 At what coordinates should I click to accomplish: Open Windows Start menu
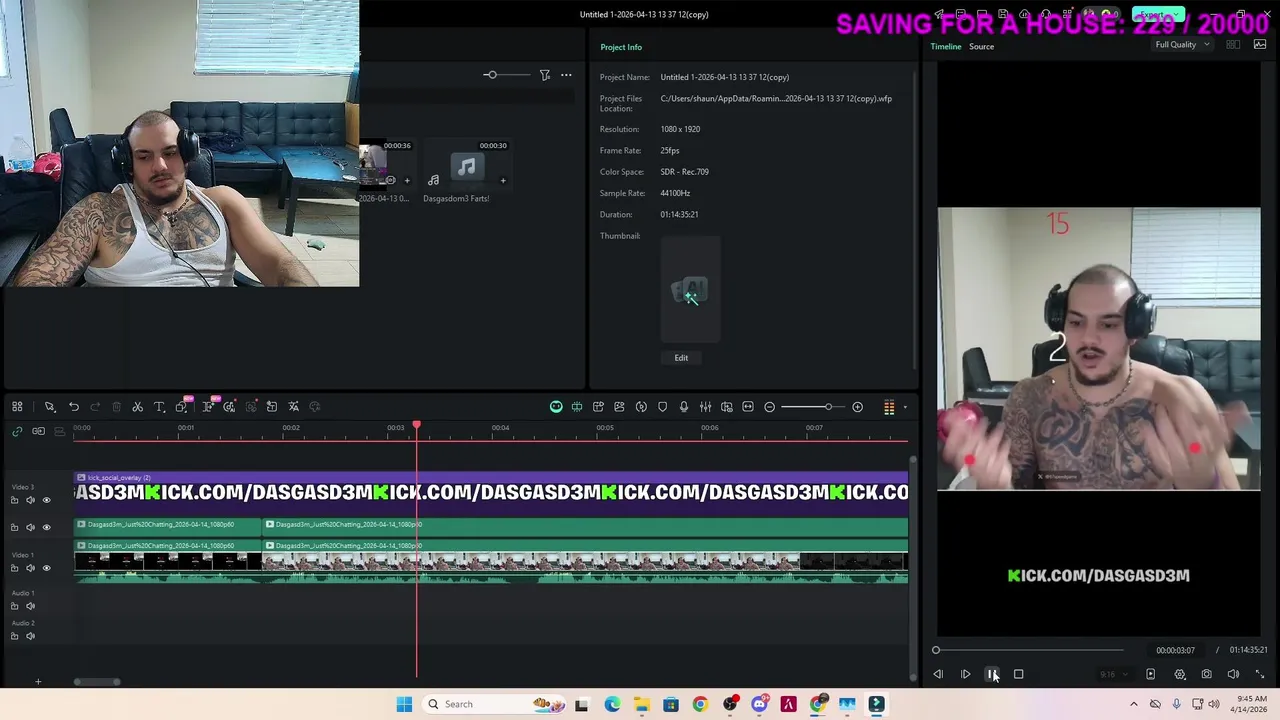coord(404,704)
